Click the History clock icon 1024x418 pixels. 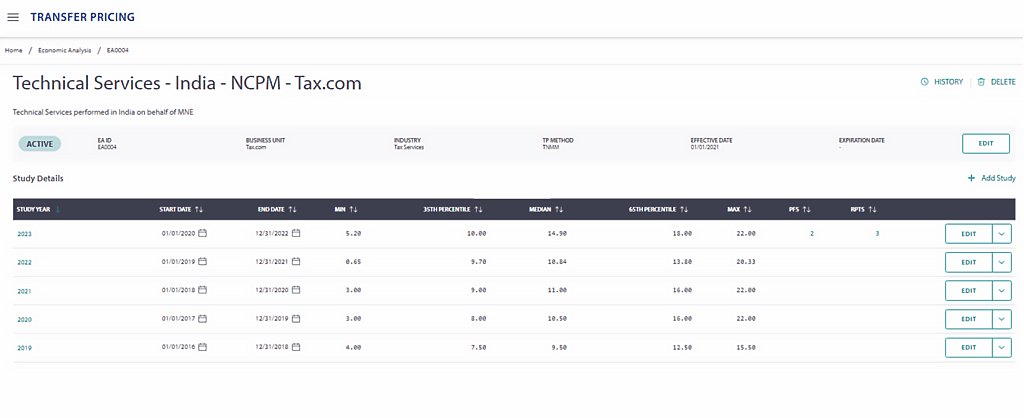click(924, 82)
